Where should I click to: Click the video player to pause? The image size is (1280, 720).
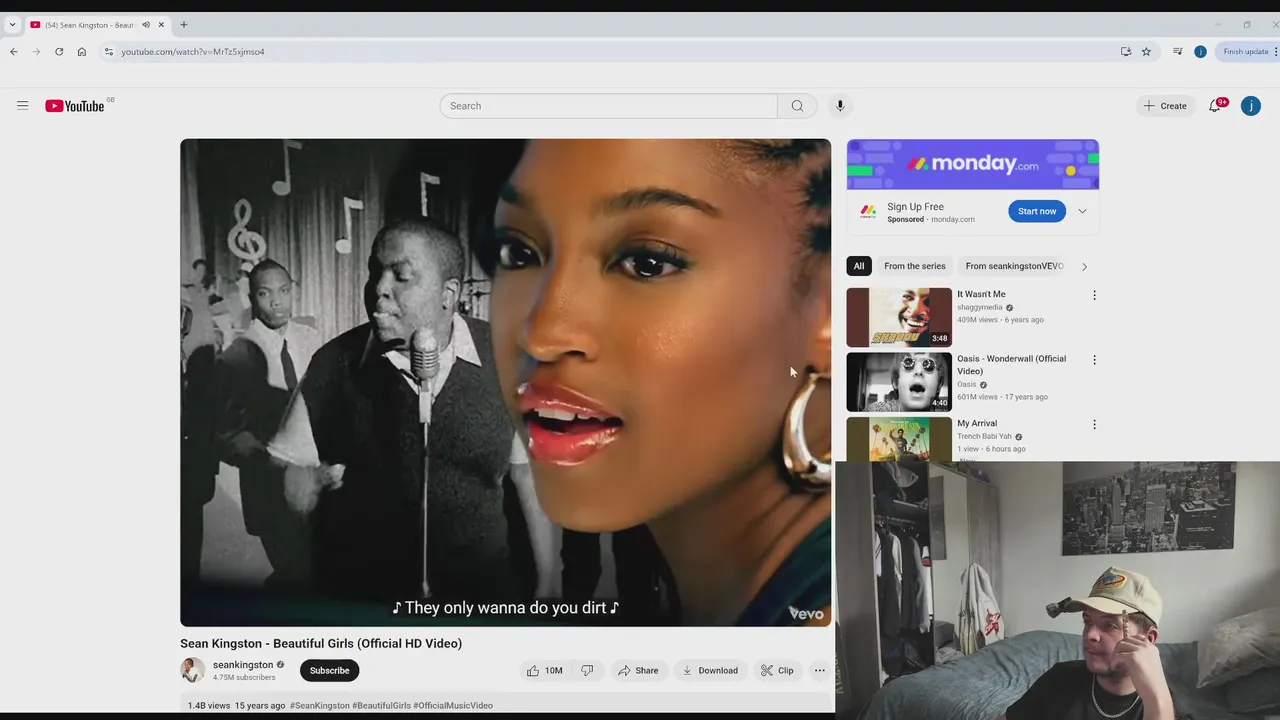coord(505,383)
